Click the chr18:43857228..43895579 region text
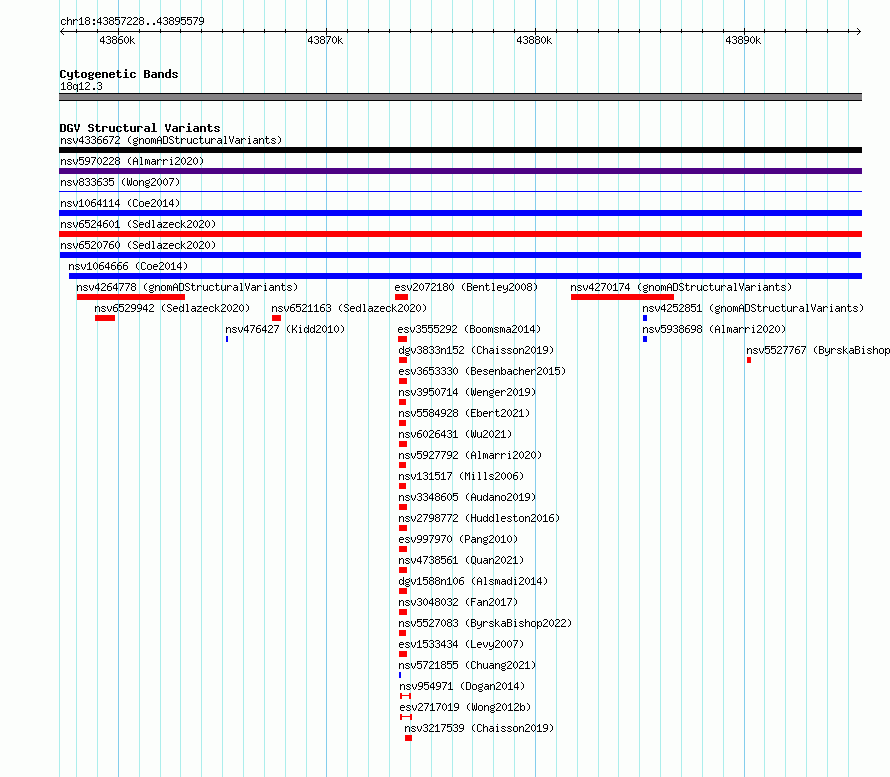Image resolution: width=890 pixels, height=777 pixels. [x=132, y=21]
